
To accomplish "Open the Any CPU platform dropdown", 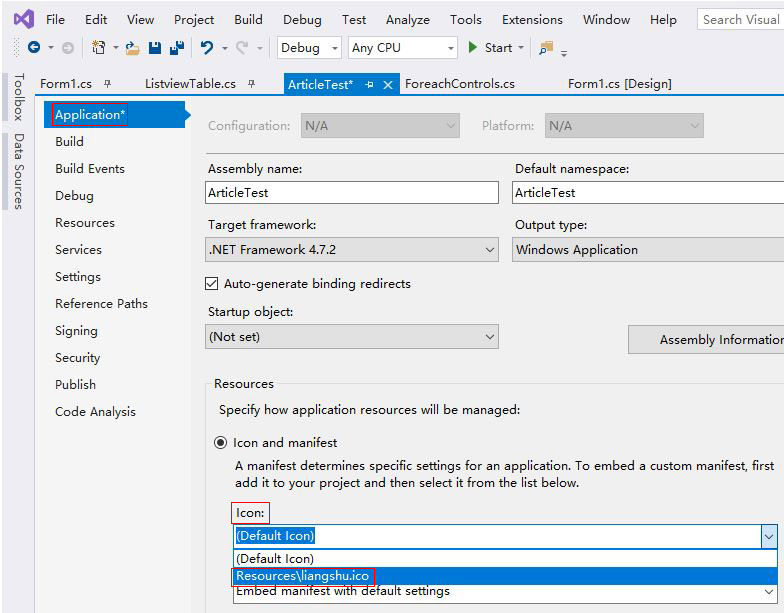I will [403, 48].
